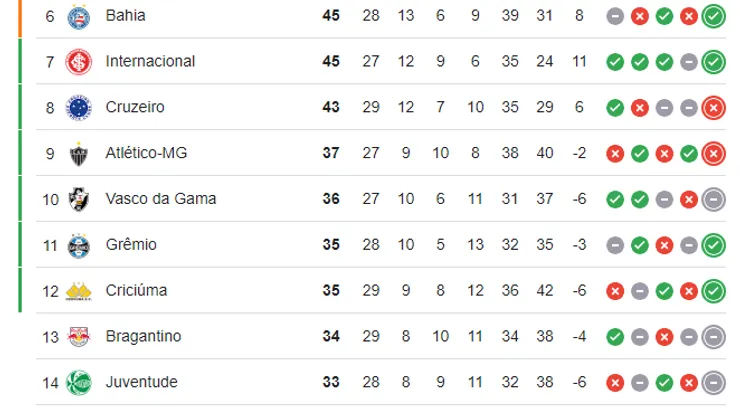Click Cruzeiro's latest result loss icon

713,107
